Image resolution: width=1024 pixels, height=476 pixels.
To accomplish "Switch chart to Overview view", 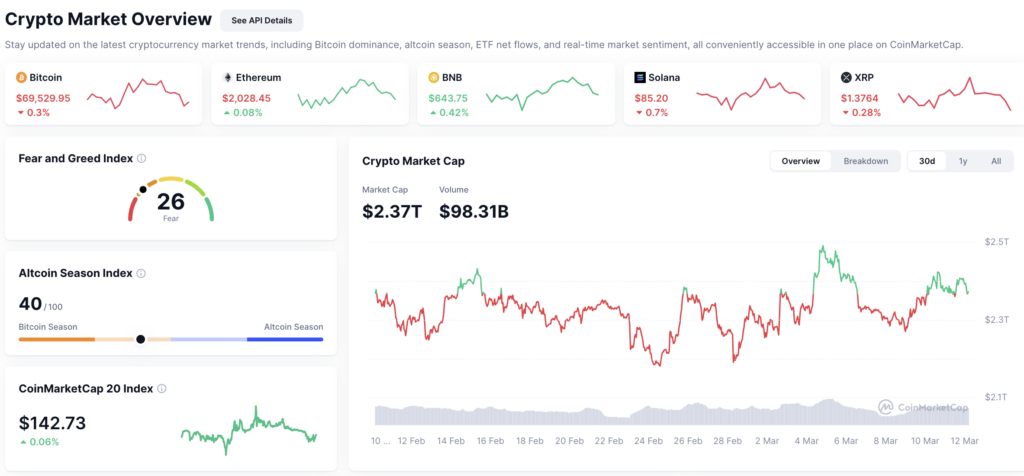I will point(801,161).
